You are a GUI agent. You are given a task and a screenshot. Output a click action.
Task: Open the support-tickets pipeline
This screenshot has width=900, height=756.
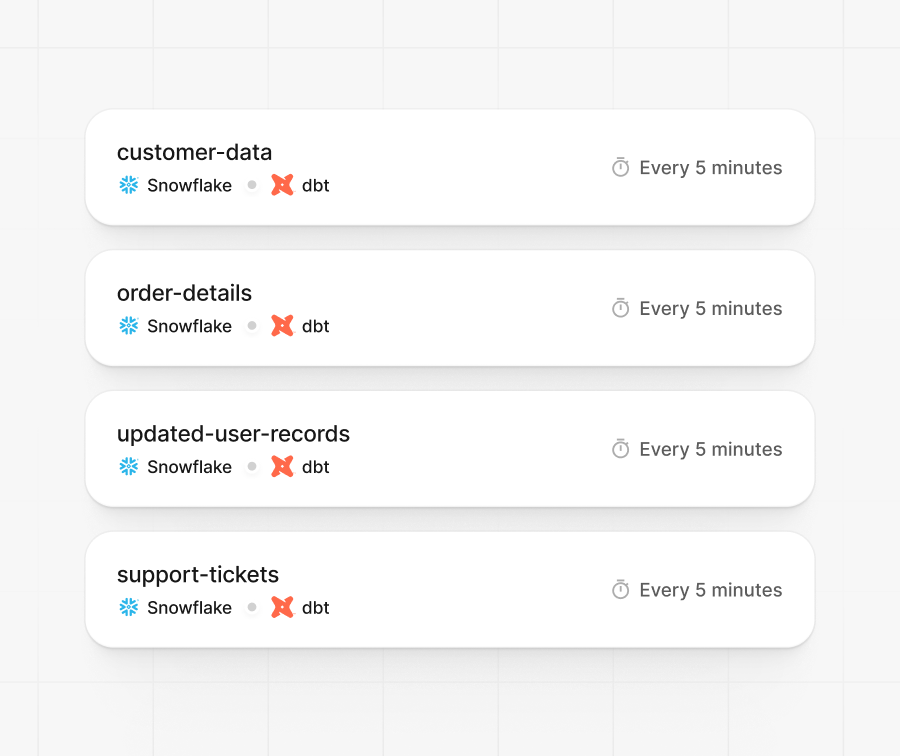pyautogui.click(x=198, y=575)
